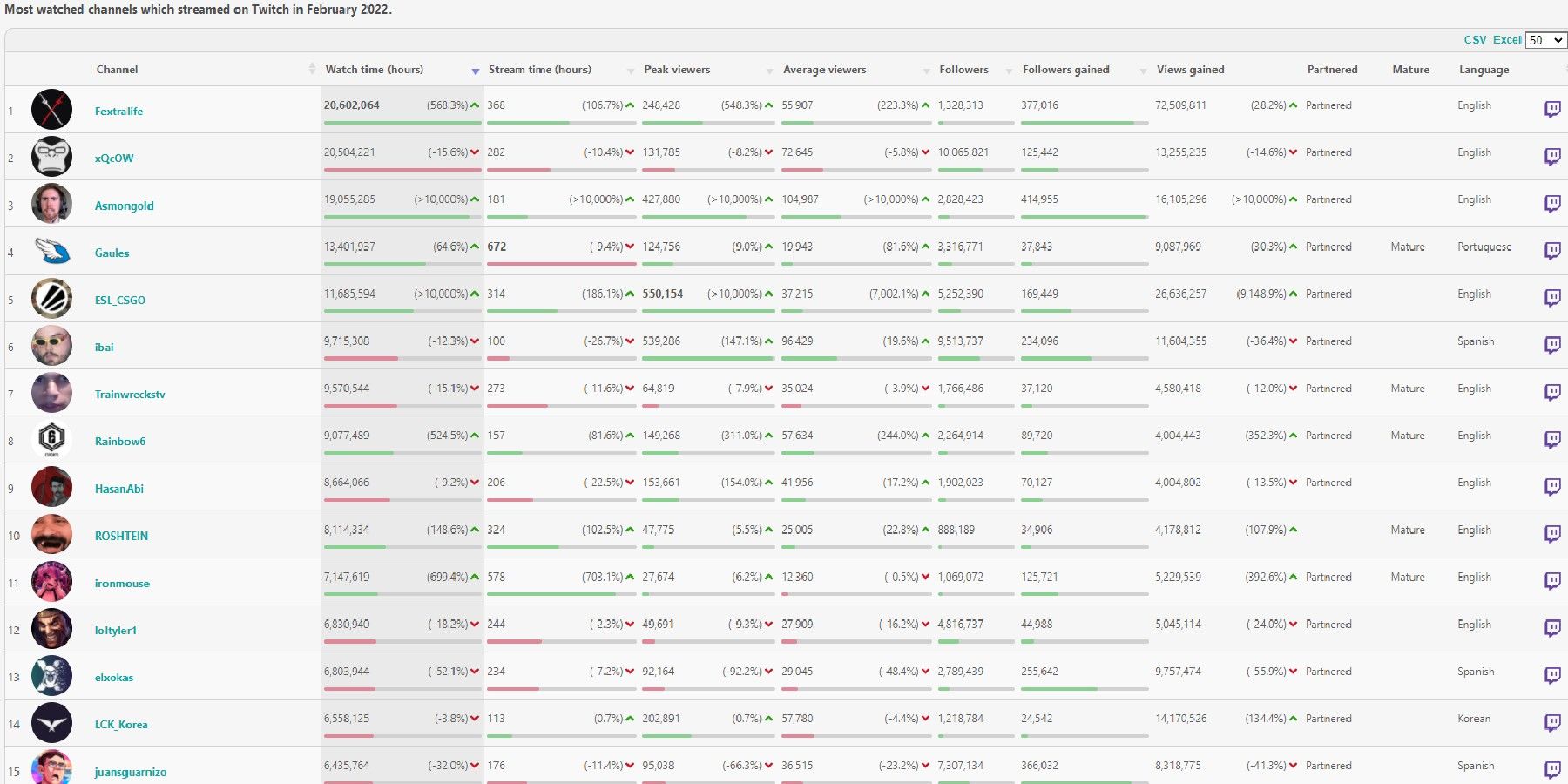Click the Views gained column header

click(x=1190, y=70)
